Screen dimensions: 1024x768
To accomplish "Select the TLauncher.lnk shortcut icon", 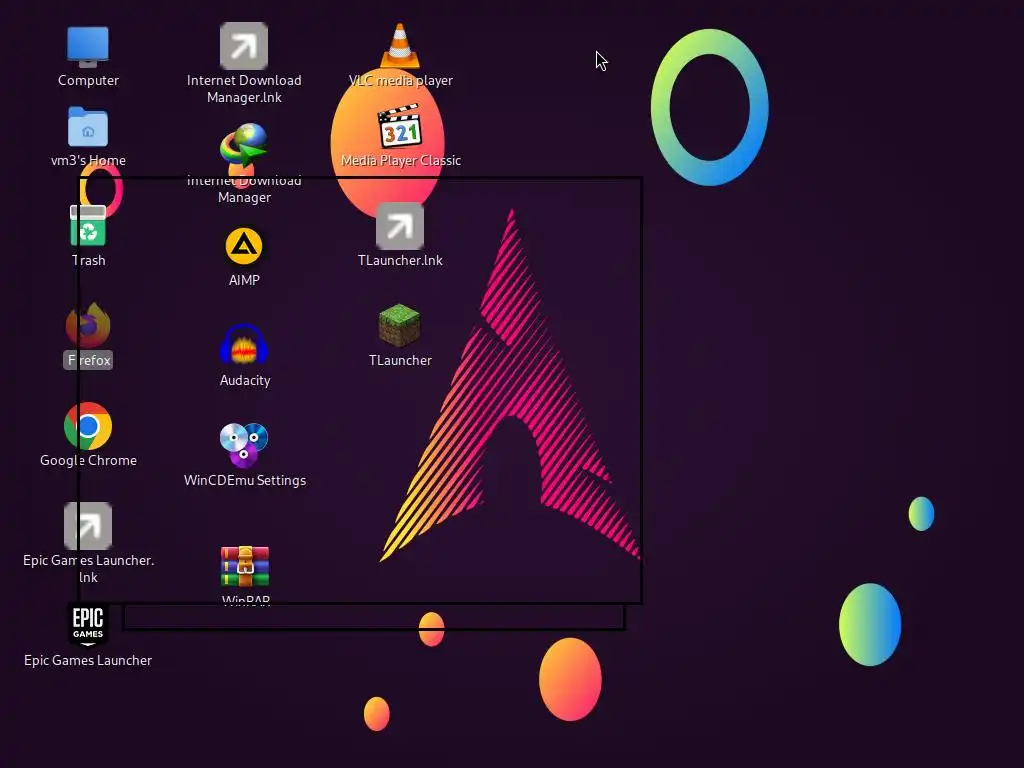I will pos(400,226).
